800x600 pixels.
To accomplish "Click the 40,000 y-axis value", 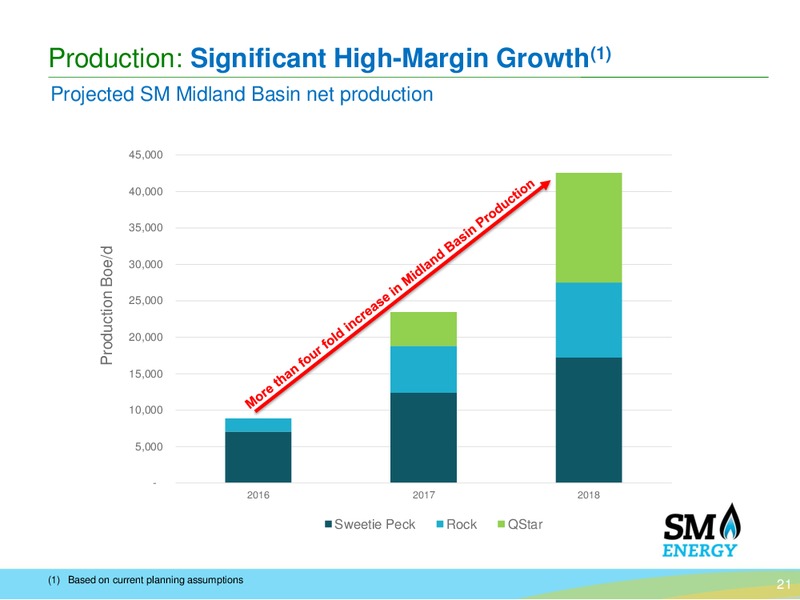I will pyautogui.click(x=145, y=191).
